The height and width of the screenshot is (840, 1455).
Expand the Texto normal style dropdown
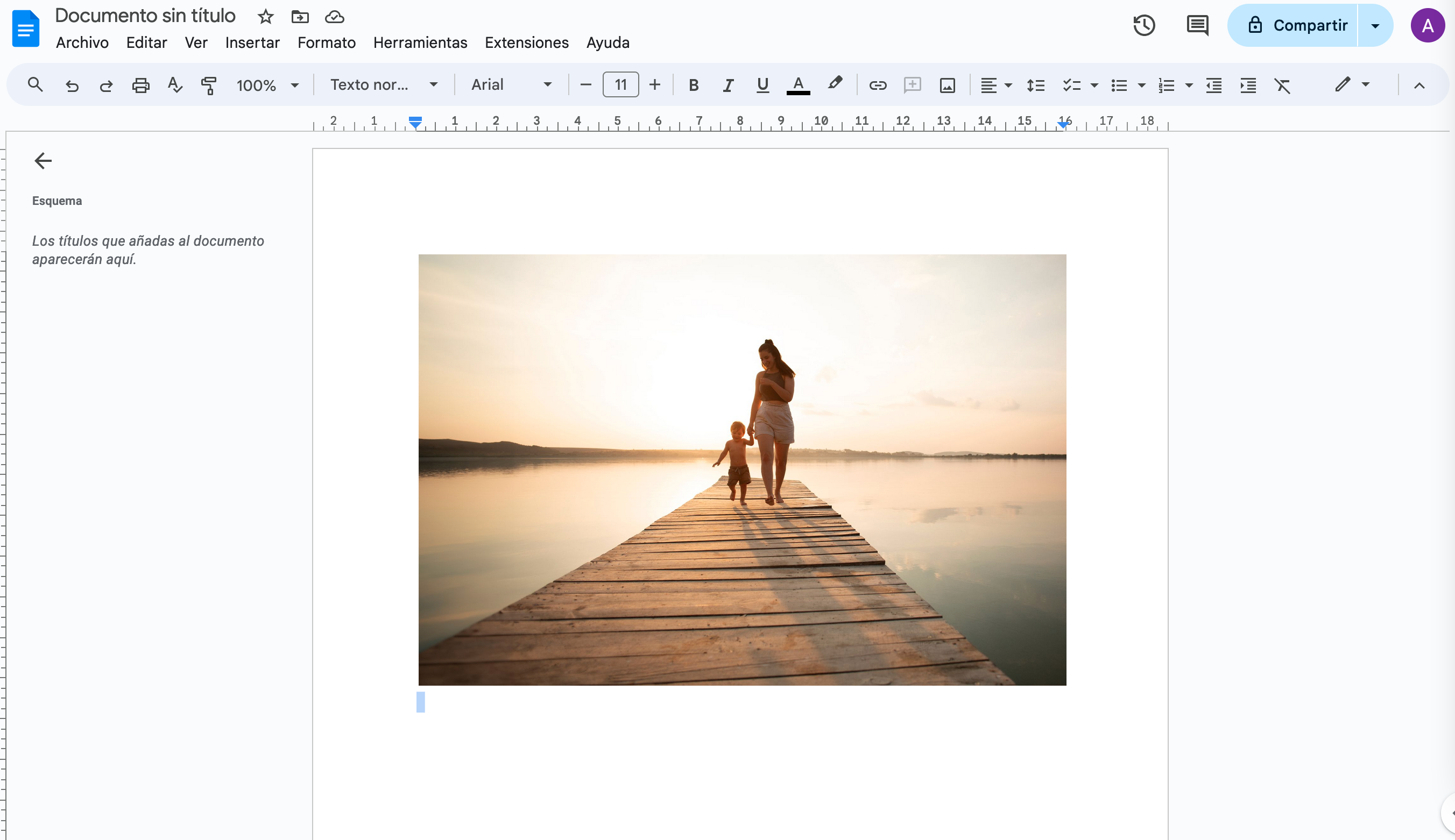(384, 85)
